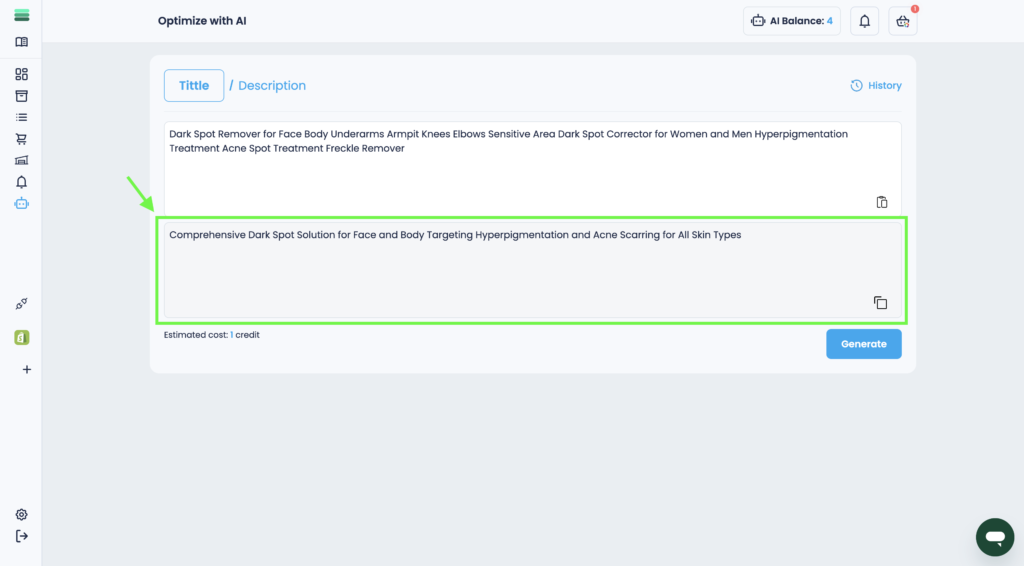Open the archive box icon in sidebar
1024x566 pixels.
21,96
